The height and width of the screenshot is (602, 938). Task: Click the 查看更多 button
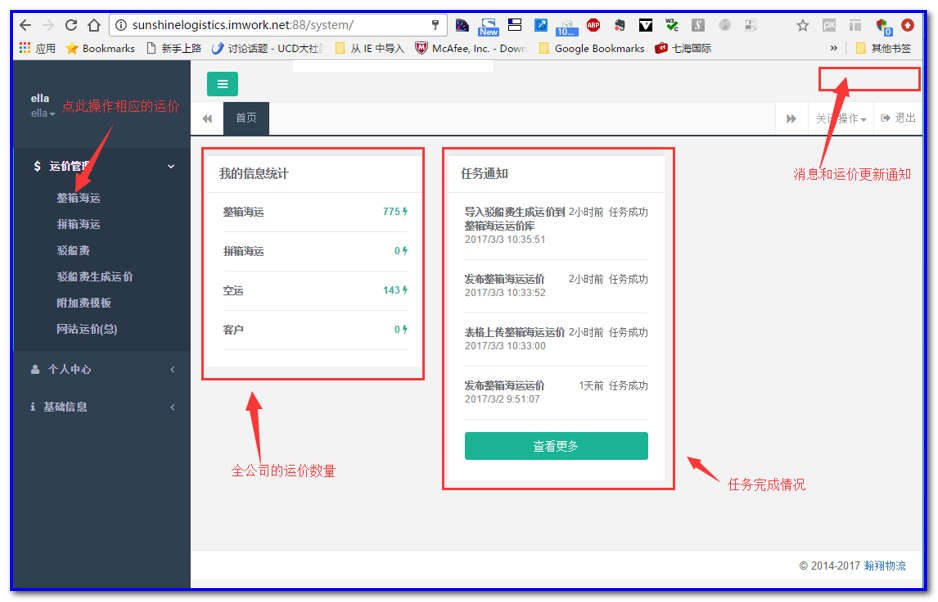click(555, 446)
